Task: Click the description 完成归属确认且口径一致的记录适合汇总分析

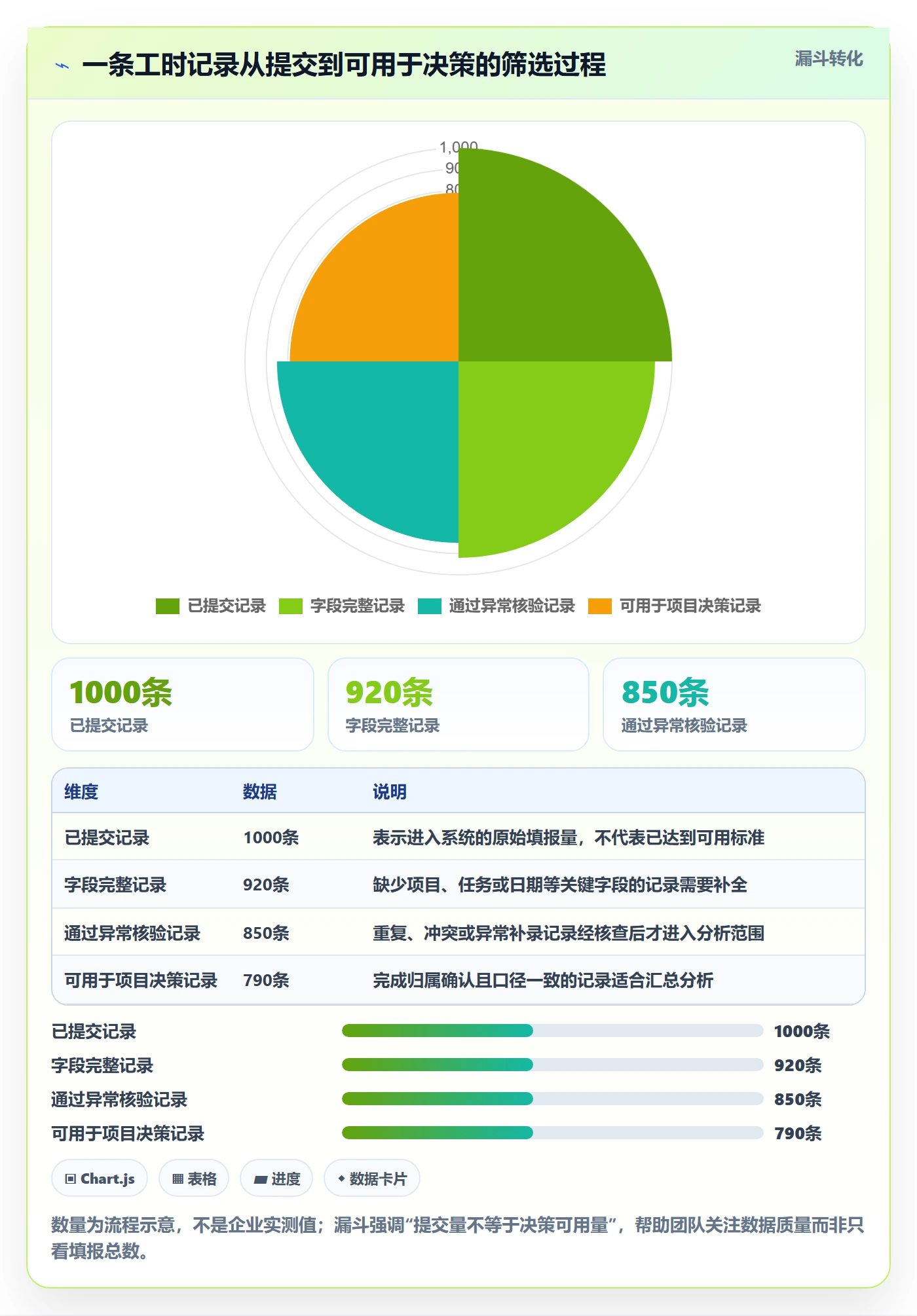Action: pos(543,980)
